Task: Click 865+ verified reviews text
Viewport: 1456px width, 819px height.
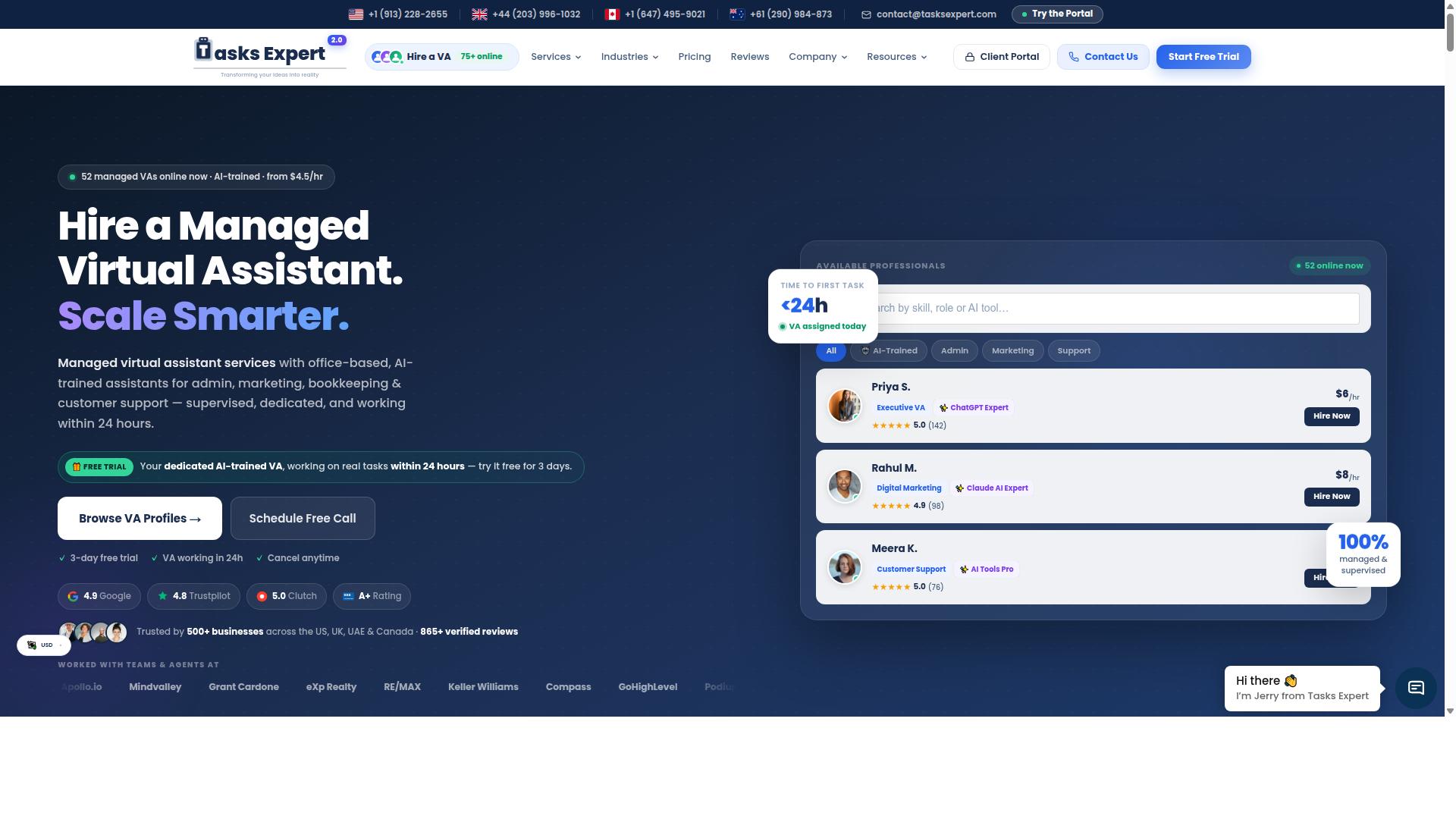Action: 469,632
